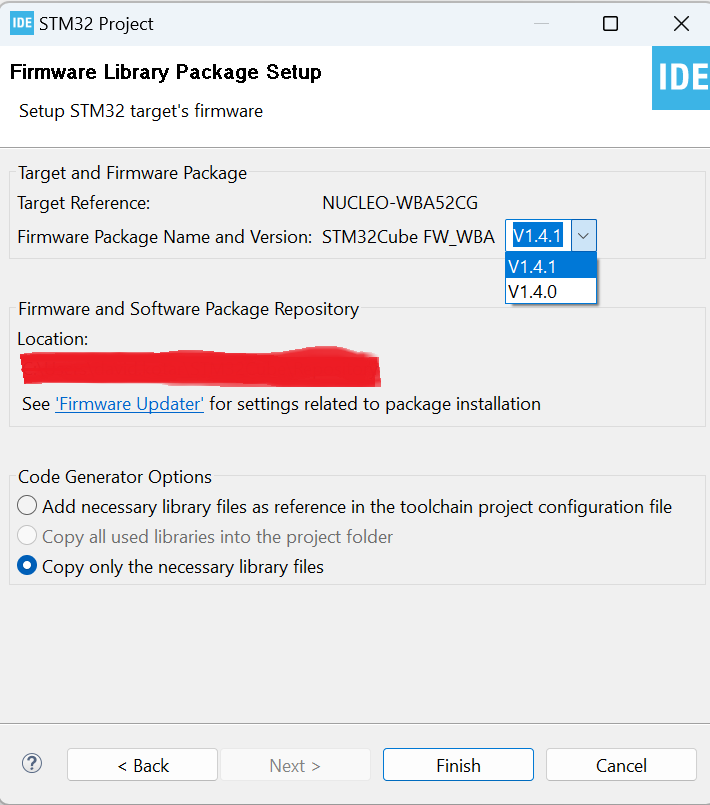Minimize the STM32 Project window

click(540, 24)
